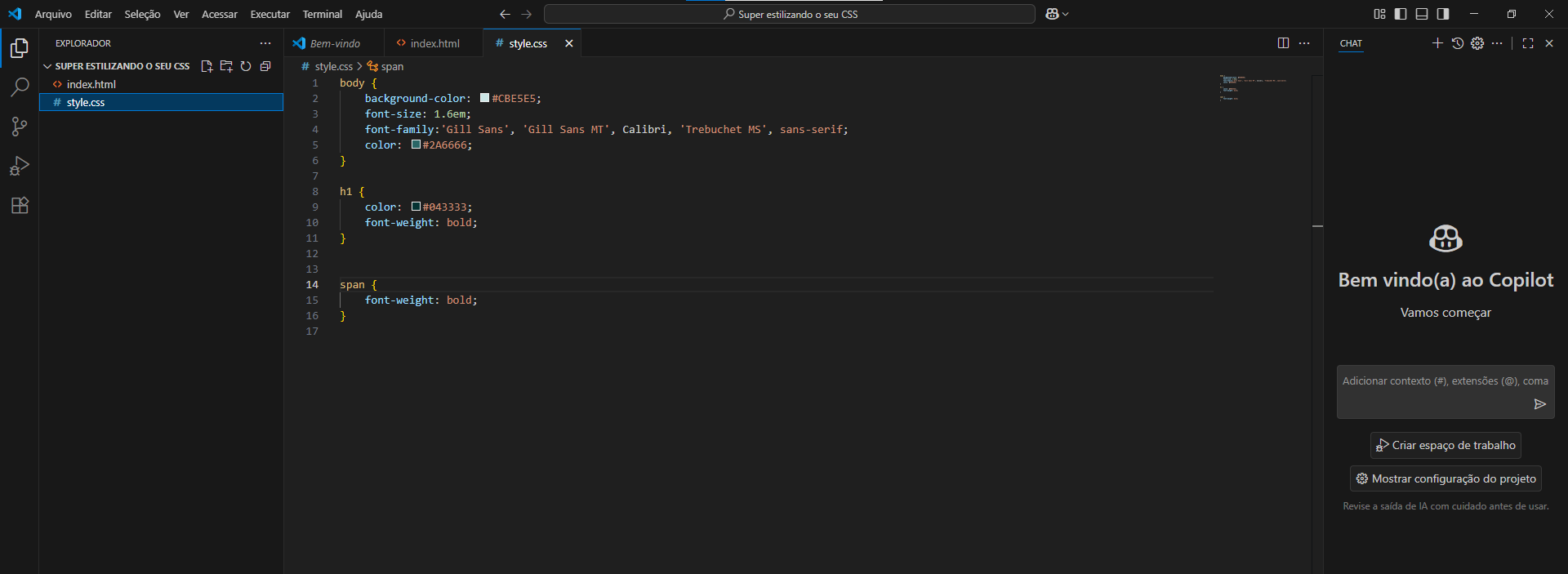Viewport: 1568px width, 574px height.
Task: Click line number 8 in gutter
Action: (315, 191)
